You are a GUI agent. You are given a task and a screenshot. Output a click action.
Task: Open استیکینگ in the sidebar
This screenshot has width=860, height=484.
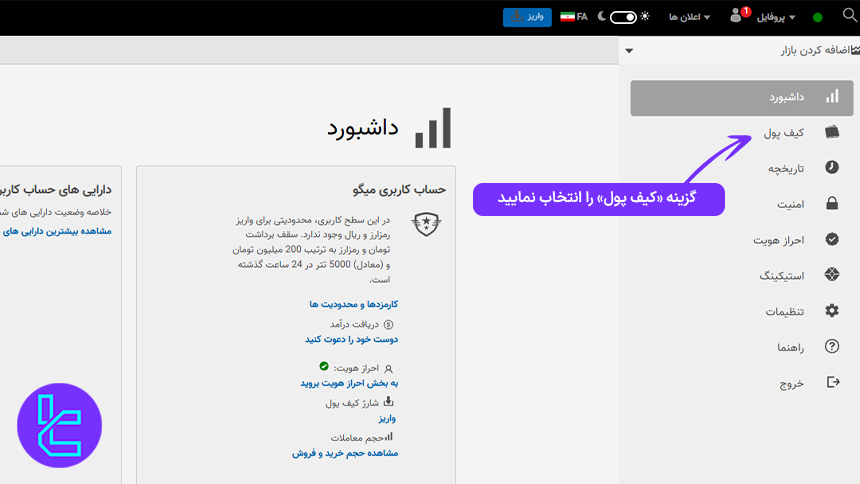[782, 275]
